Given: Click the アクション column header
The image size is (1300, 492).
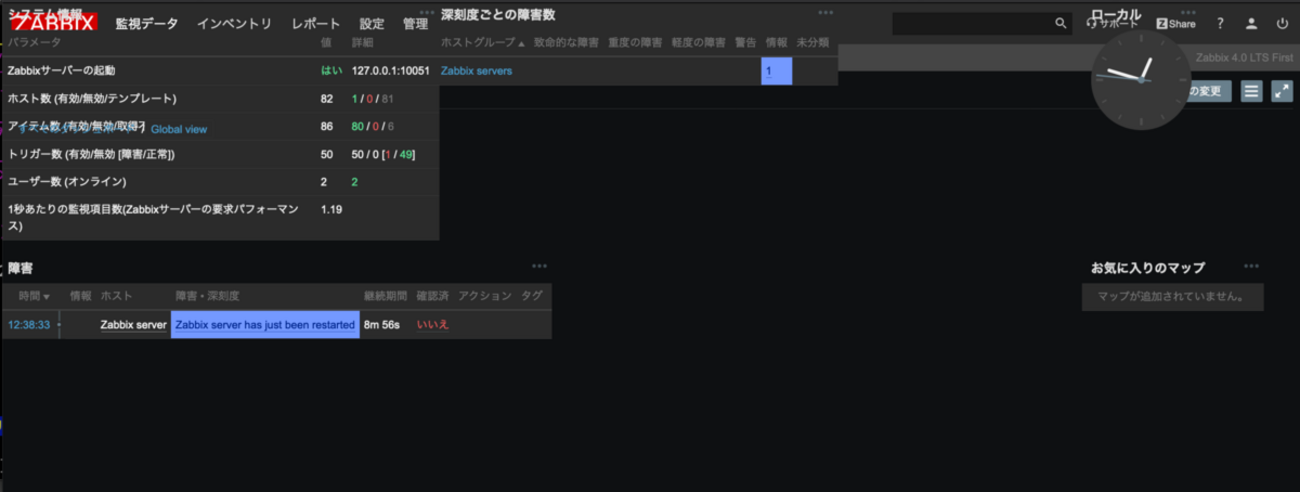Looking at the screenshot, I should 484,296.
